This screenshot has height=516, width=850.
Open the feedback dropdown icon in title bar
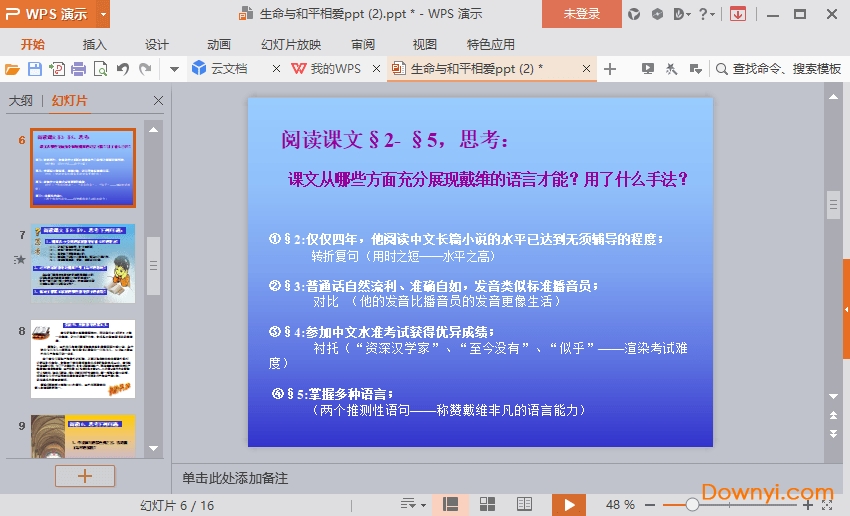tap(681, 14)
